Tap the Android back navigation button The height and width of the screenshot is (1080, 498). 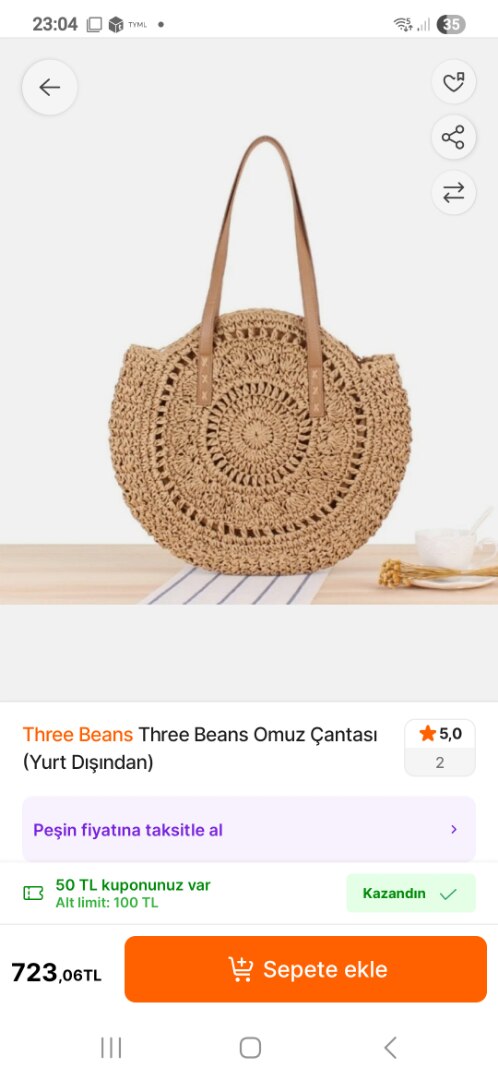pos(391,1048)
